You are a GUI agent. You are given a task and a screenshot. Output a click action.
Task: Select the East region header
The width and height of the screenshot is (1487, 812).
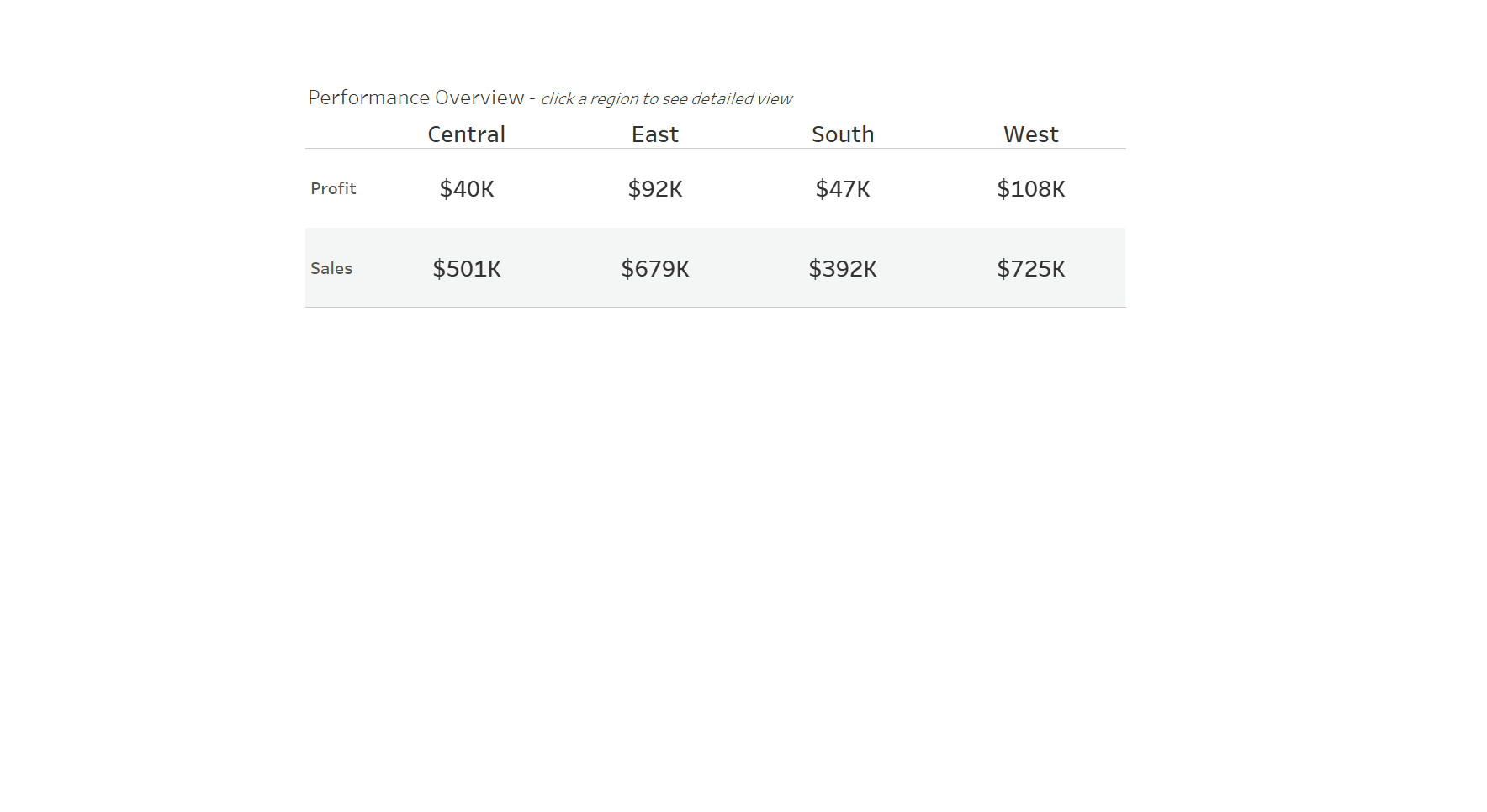[654, 134]
